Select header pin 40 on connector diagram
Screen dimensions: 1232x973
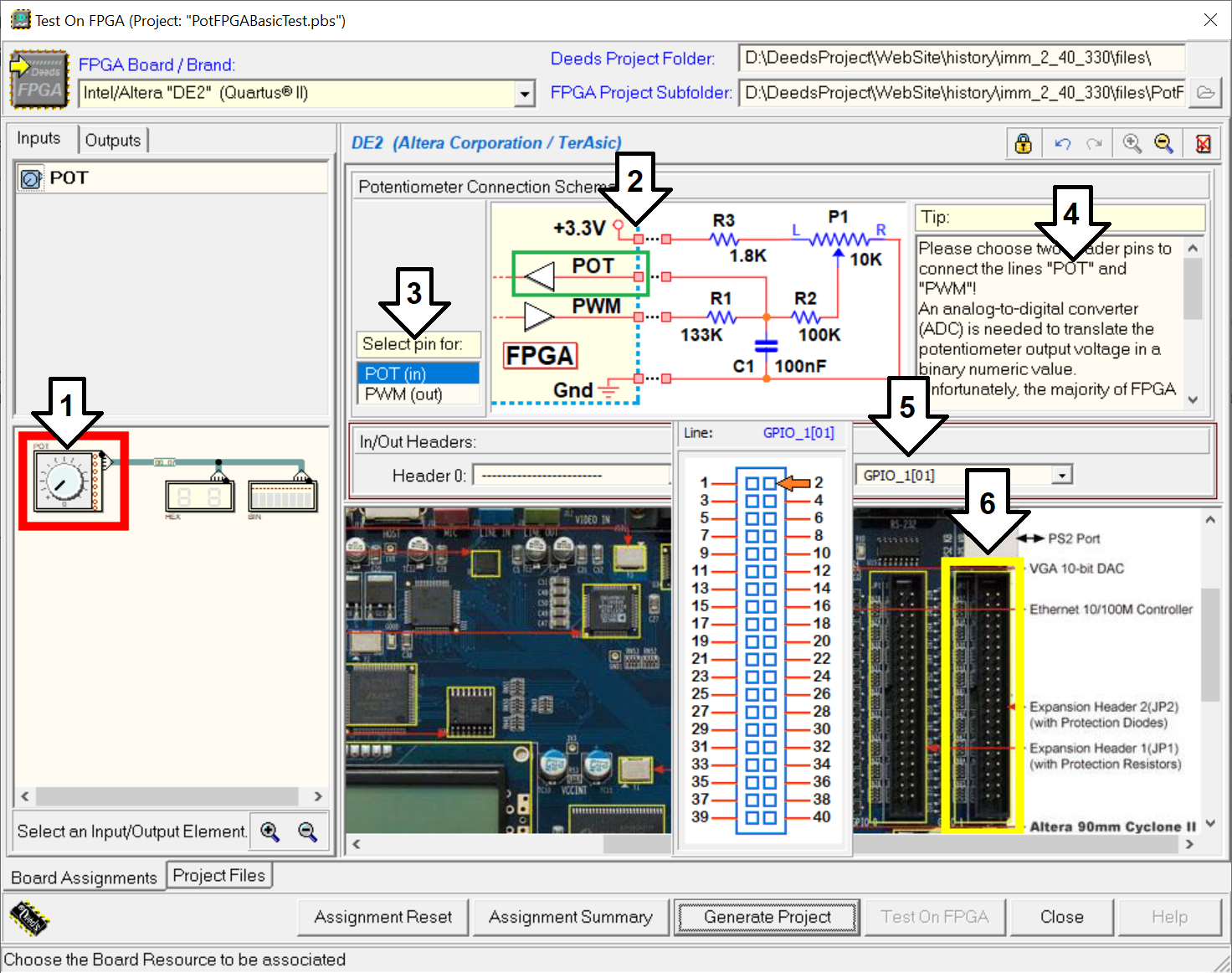tap(769, 817)
